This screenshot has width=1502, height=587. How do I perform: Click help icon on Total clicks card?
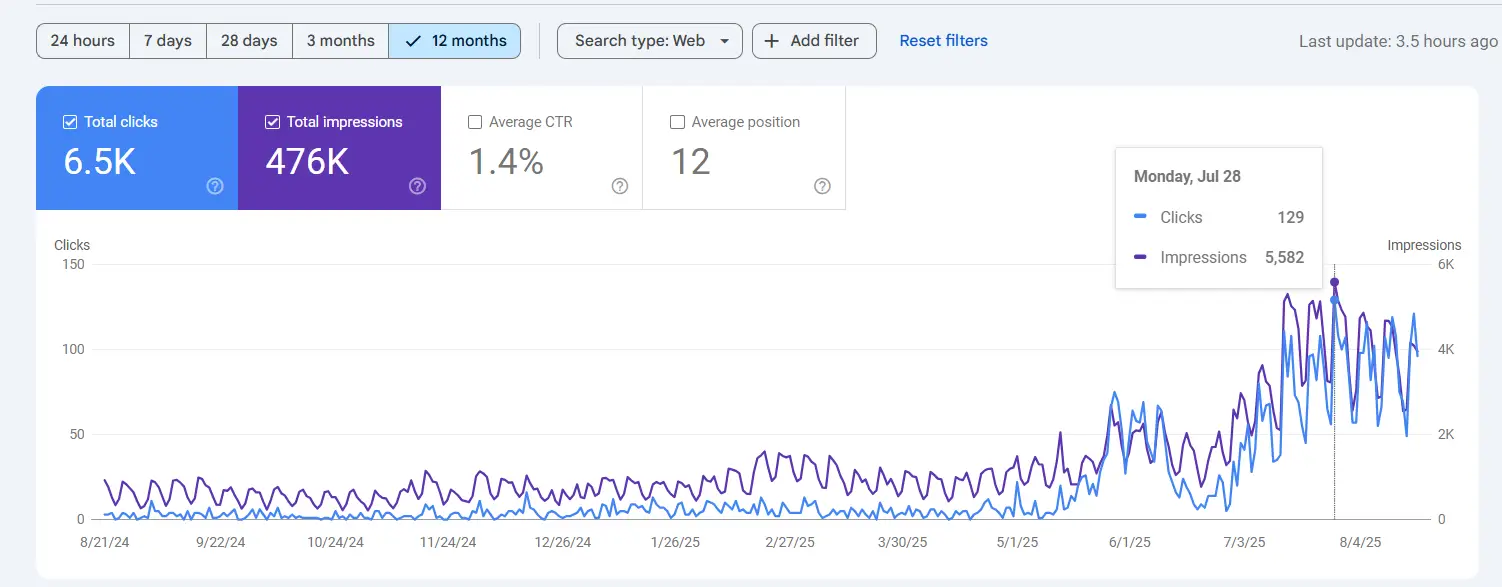pos(215,186)
